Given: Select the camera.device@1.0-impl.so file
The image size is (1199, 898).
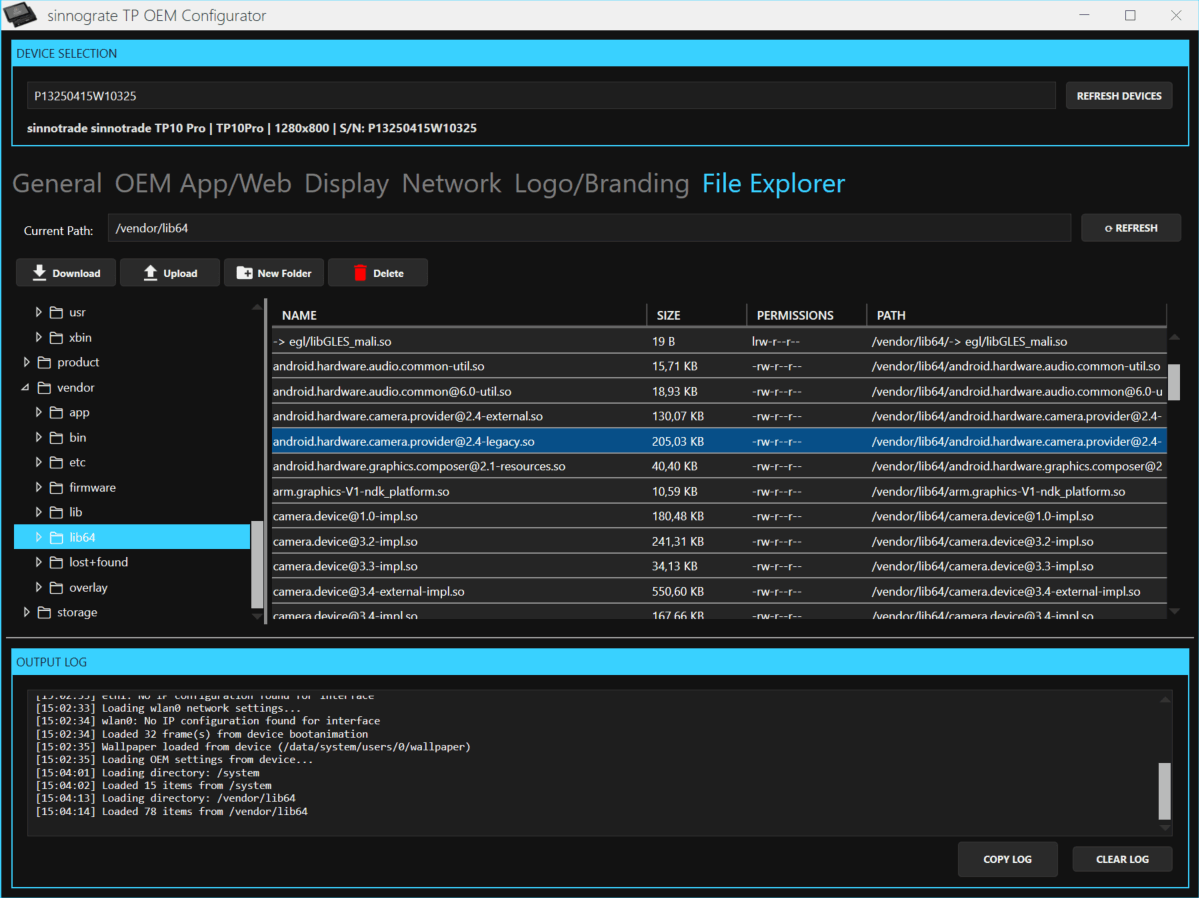Looking at the screenshot, I should pyautogui.click(x=500, y=516).
